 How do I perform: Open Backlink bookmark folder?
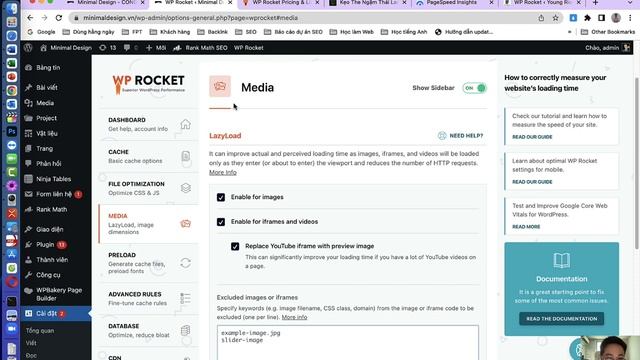tap(212, 32)
